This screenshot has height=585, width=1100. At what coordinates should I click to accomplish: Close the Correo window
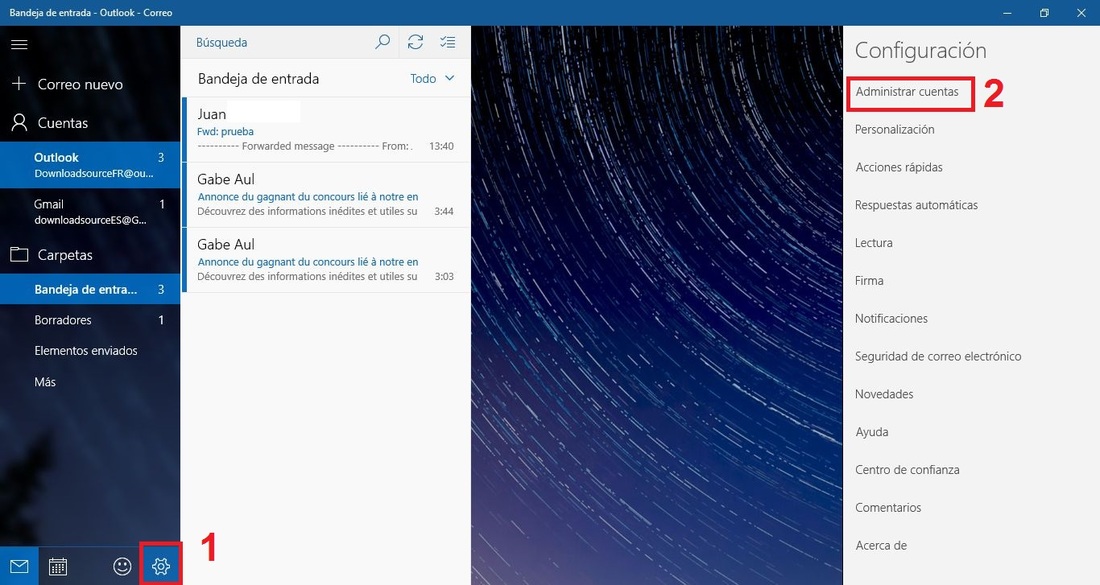point(1081,13)
